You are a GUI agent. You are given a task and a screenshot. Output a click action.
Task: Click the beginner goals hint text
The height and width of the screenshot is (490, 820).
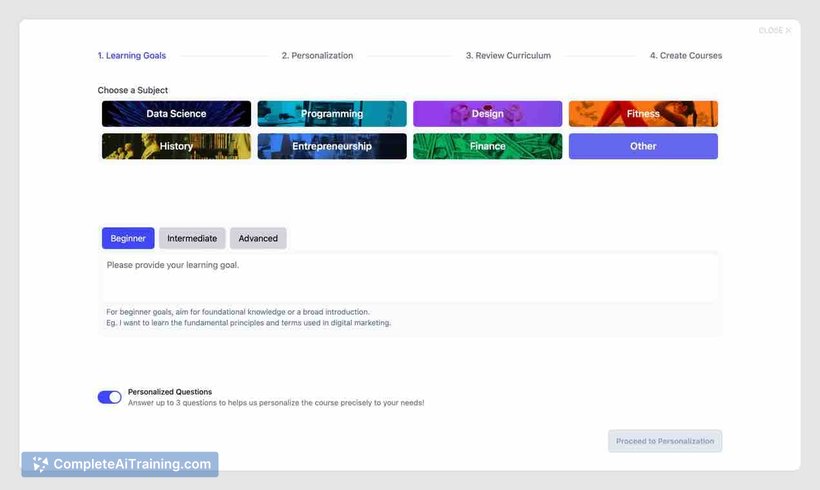point(238,312)
